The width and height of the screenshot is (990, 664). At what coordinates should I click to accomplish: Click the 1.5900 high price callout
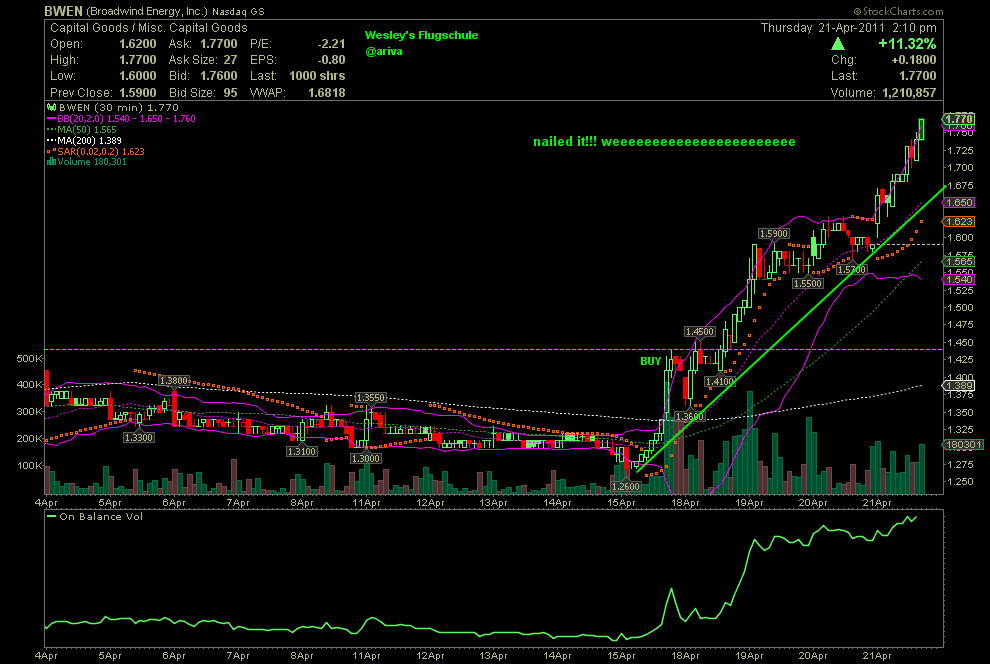tap(773, 234)
